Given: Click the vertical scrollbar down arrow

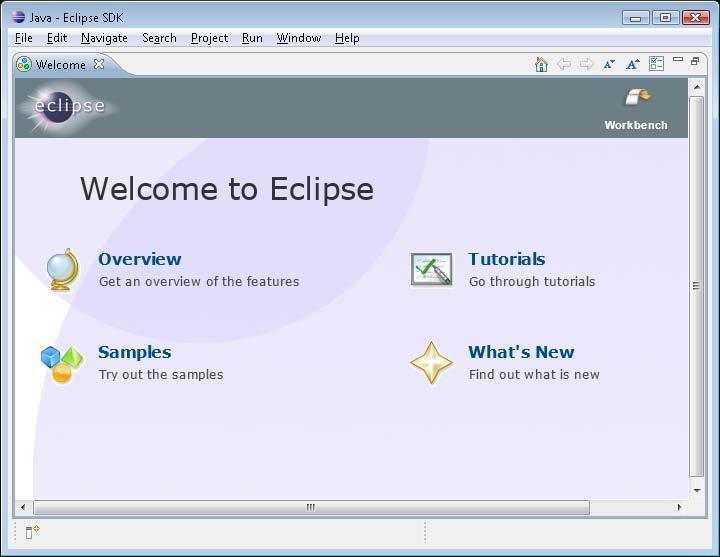Looking at the screenshot, I should 697,491.
